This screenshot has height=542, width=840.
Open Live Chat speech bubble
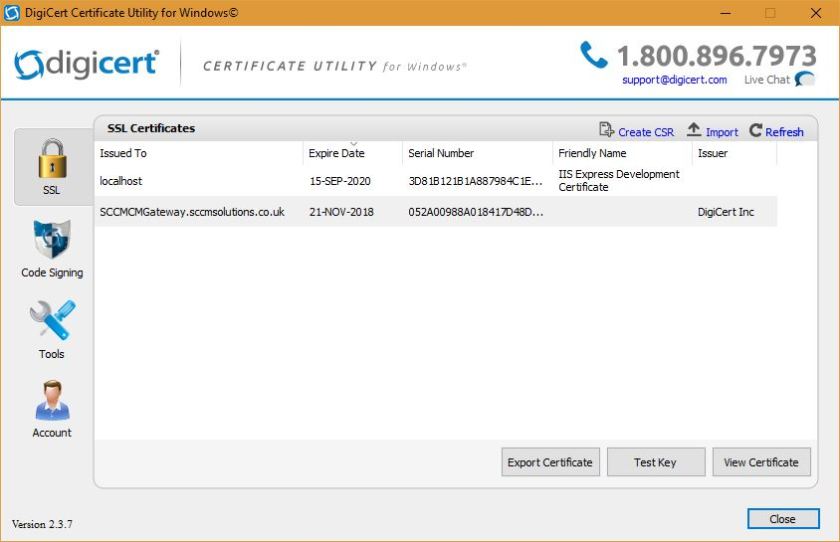coord(804,79)
